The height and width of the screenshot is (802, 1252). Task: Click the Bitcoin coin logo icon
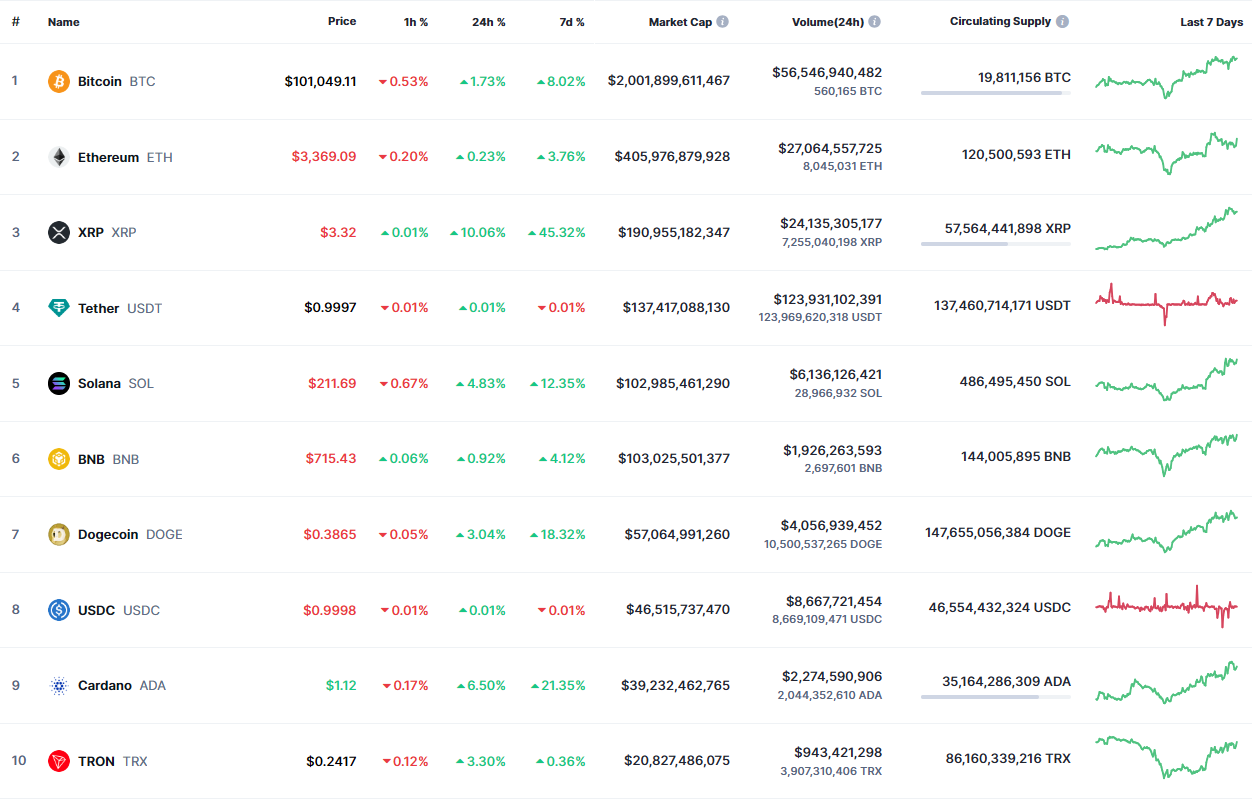pos(59,81)
